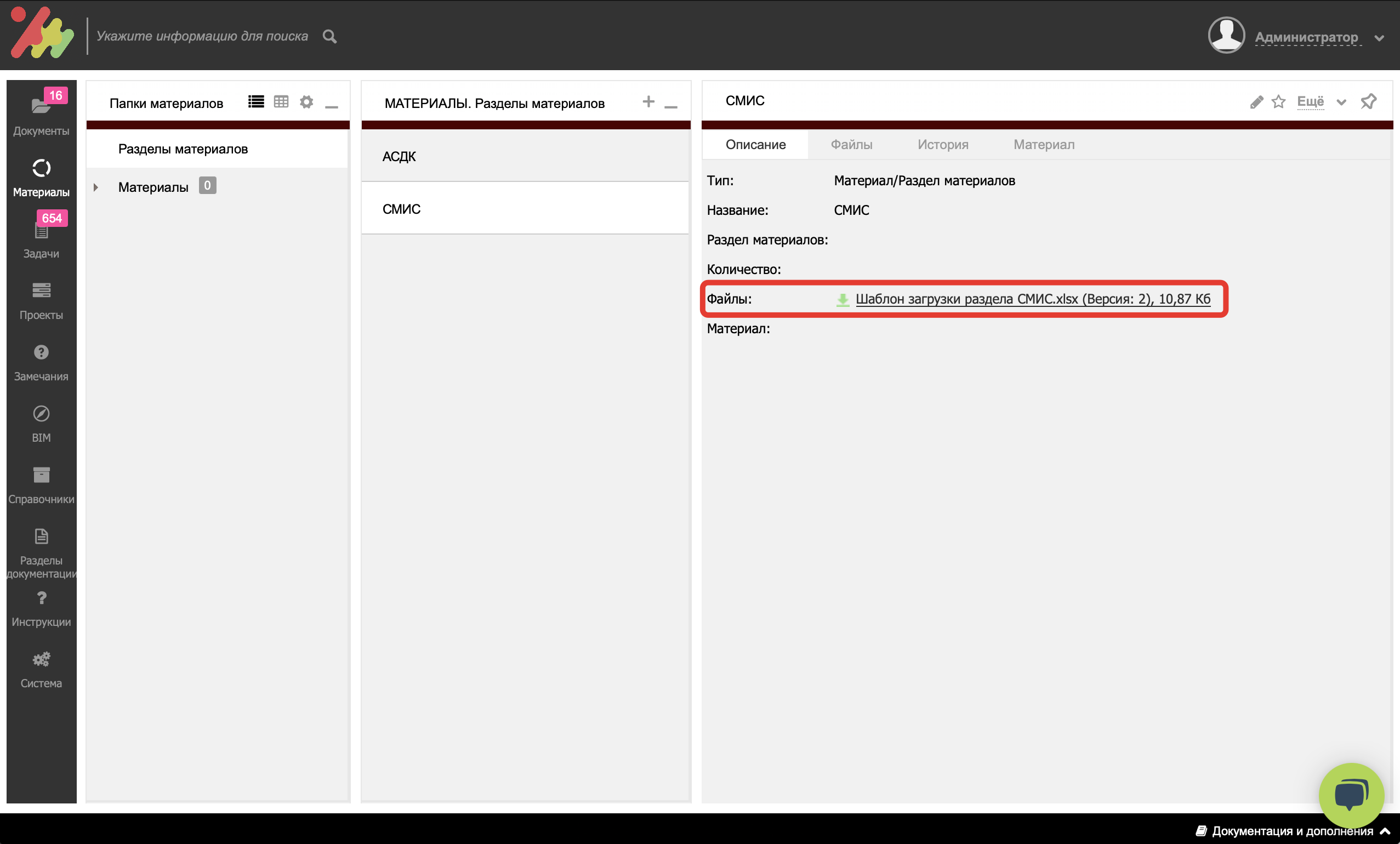
Task: Switch folders panel to list view
Action: tap(256, 102)
